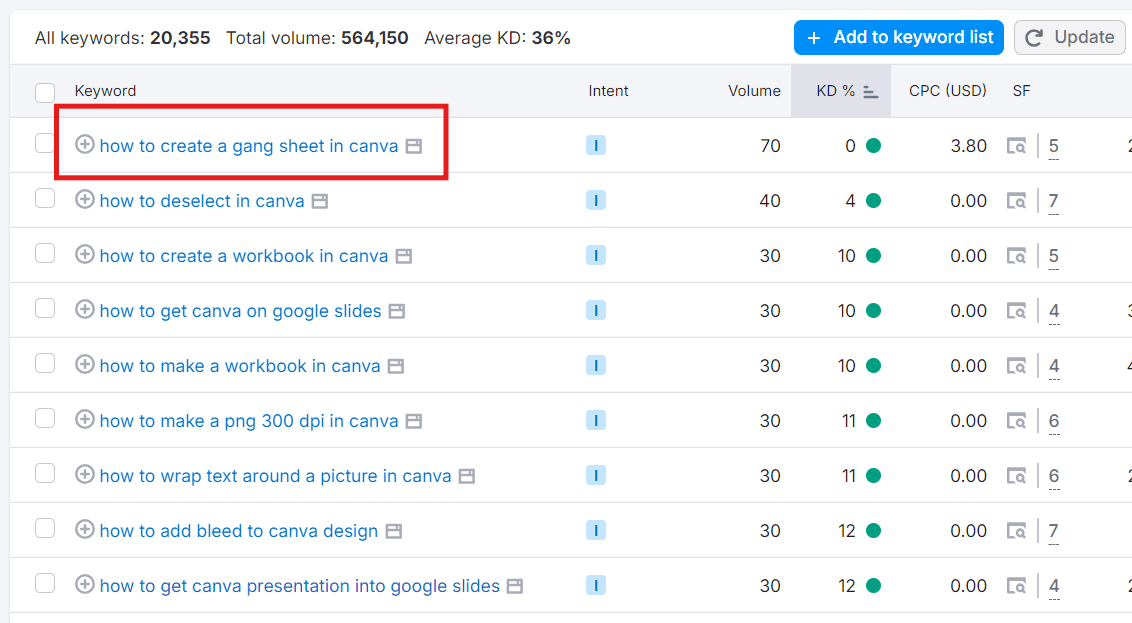Click the Update button
The width and height of the screenshot is (1132, 623).
tap(1069, 38)
